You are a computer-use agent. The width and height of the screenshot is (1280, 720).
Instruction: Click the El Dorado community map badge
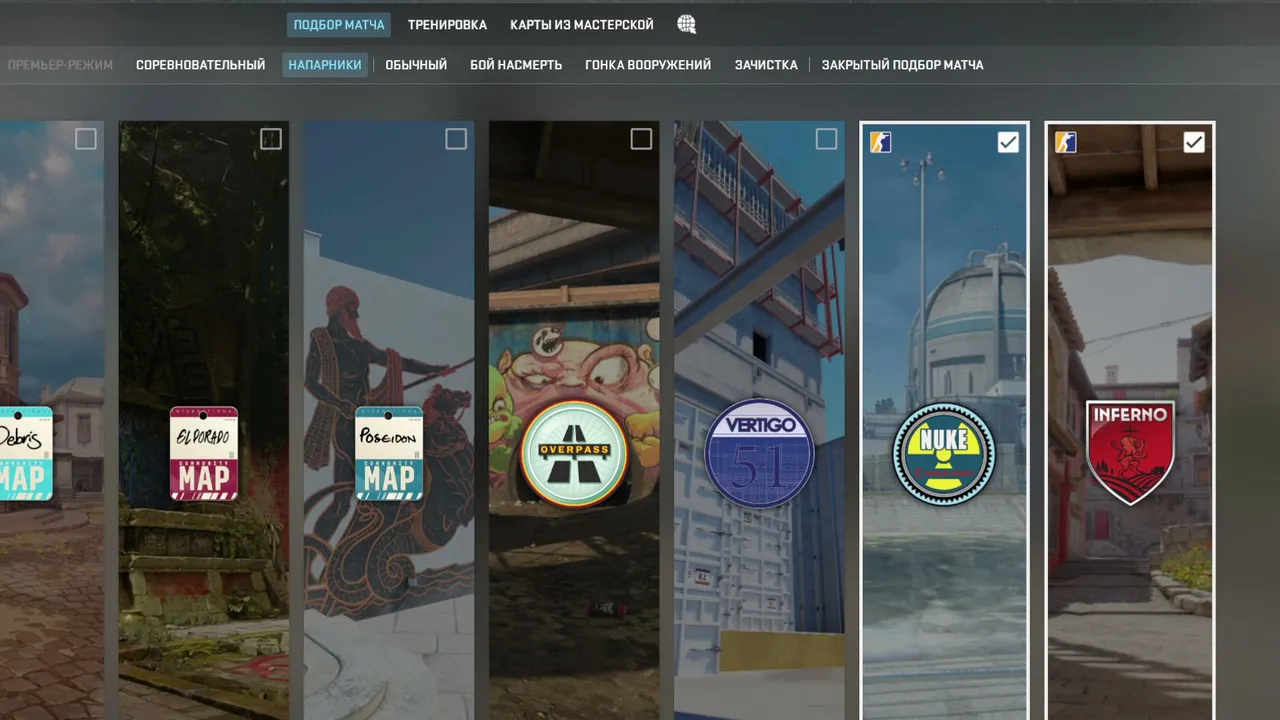point(204,453)
